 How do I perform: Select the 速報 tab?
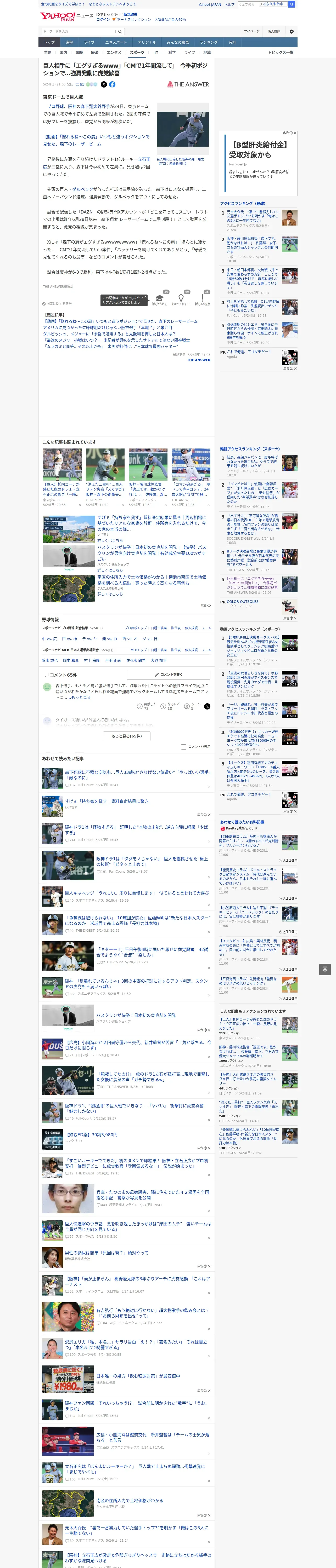pyautogui.click(x=69, y=43)
